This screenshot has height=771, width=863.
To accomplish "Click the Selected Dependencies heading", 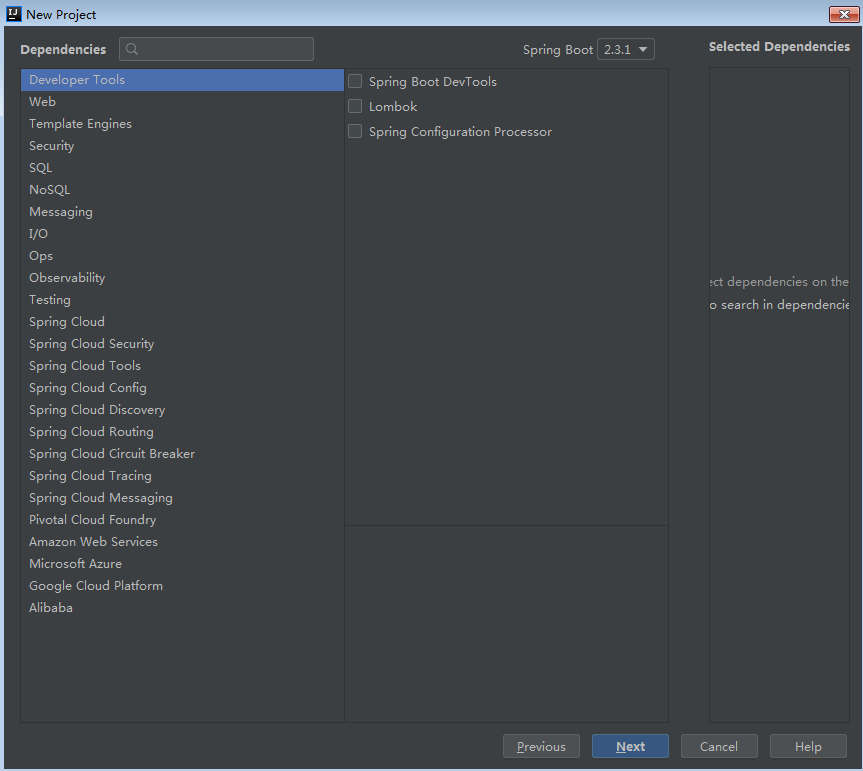I will tap(779, 47).
